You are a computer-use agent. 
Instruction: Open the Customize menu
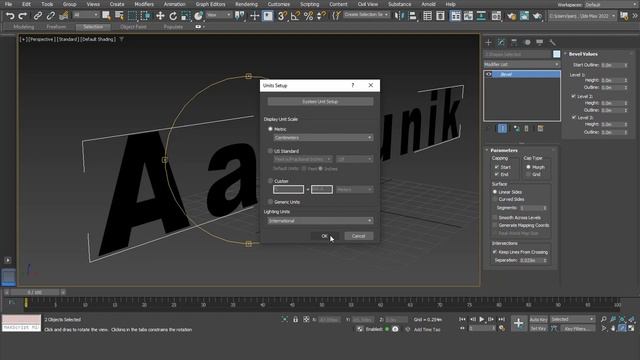point(279,4)
